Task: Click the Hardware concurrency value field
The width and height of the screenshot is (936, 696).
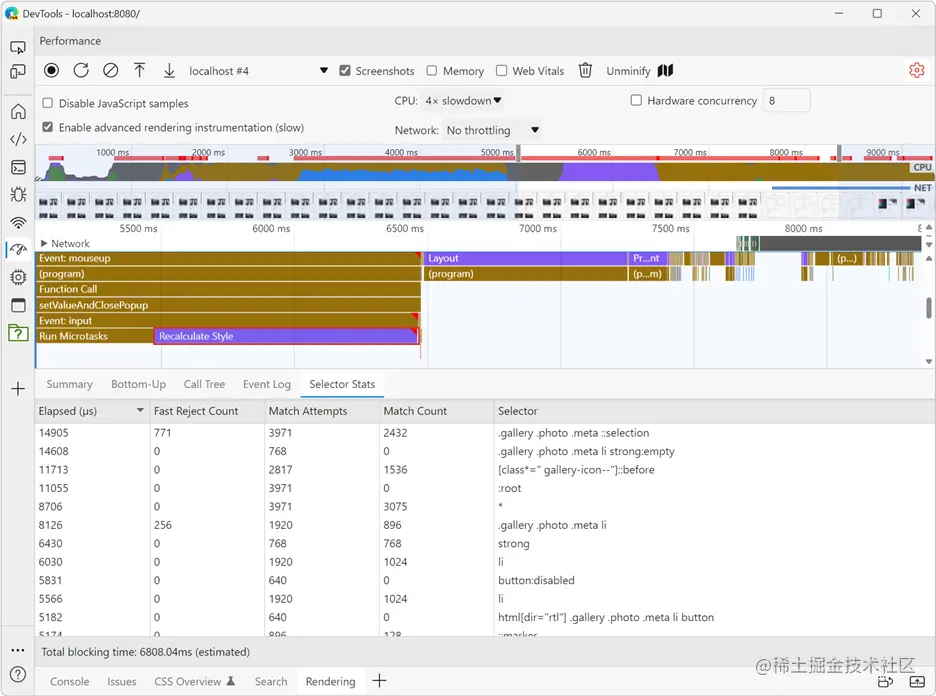Action: click(786, 101)
